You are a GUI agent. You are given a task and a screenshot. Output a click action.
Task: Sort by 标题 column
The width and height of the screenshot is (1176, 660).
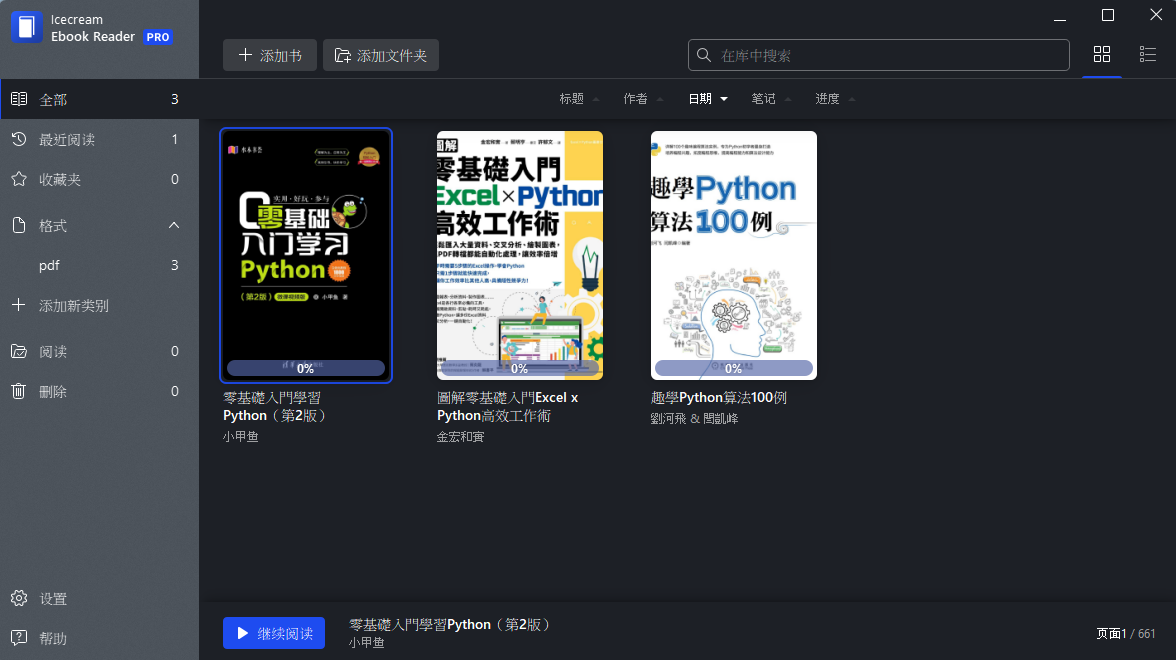[x=579, y=99]
